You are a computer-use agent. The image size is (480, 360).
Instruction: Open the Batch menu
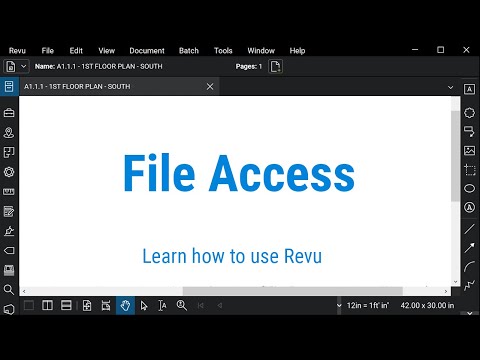189,51
